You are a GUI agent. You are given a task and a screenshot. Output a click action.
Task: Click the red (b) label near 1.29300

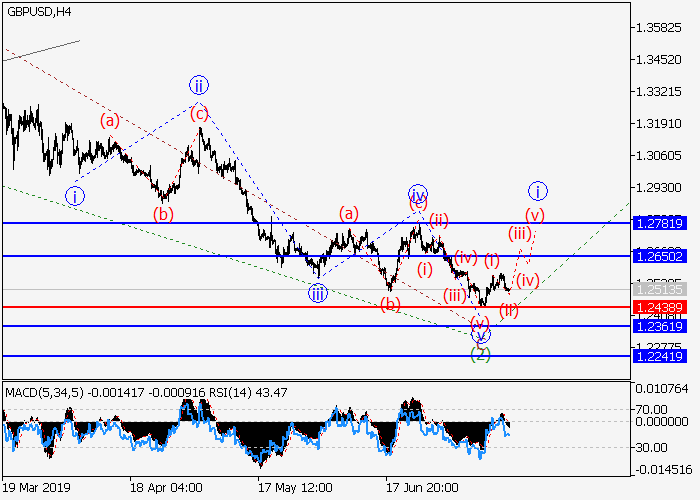tap(162, 213)
